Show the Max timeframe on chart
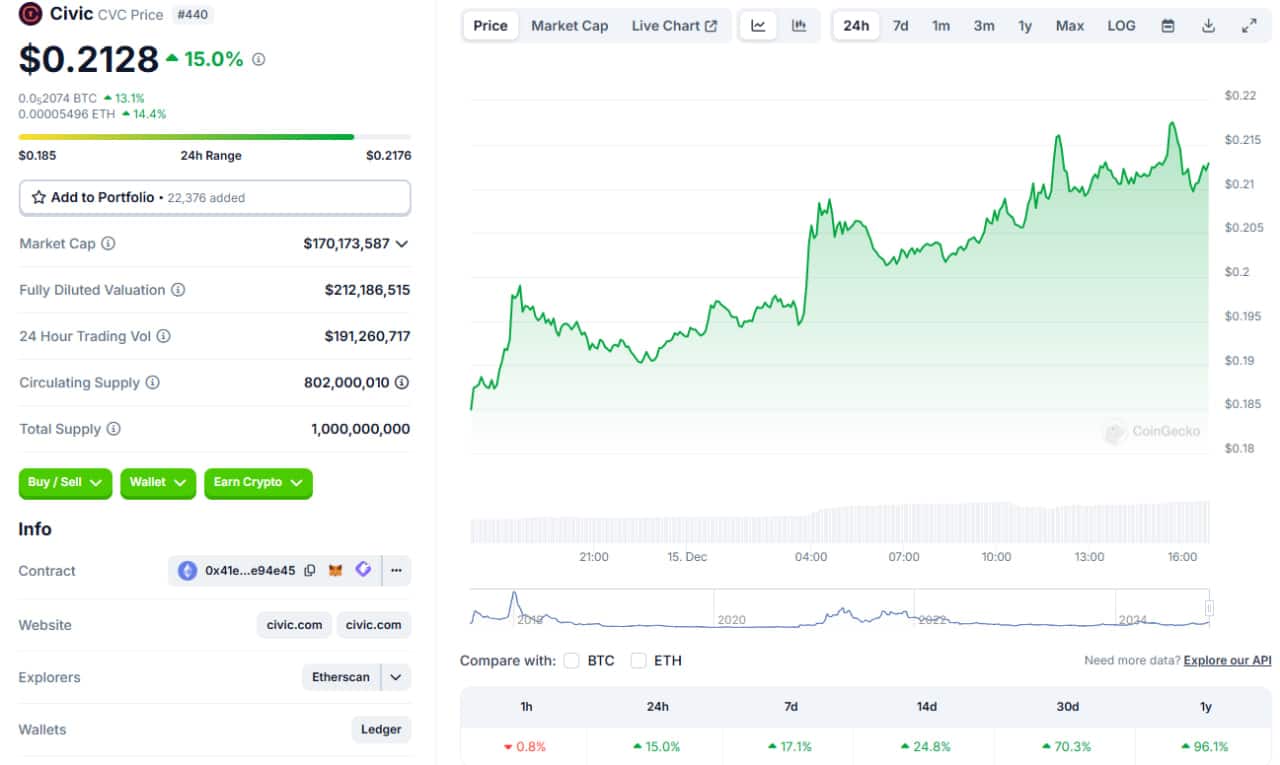Screen dimensions: 1280x765 tap(1069, 26)
